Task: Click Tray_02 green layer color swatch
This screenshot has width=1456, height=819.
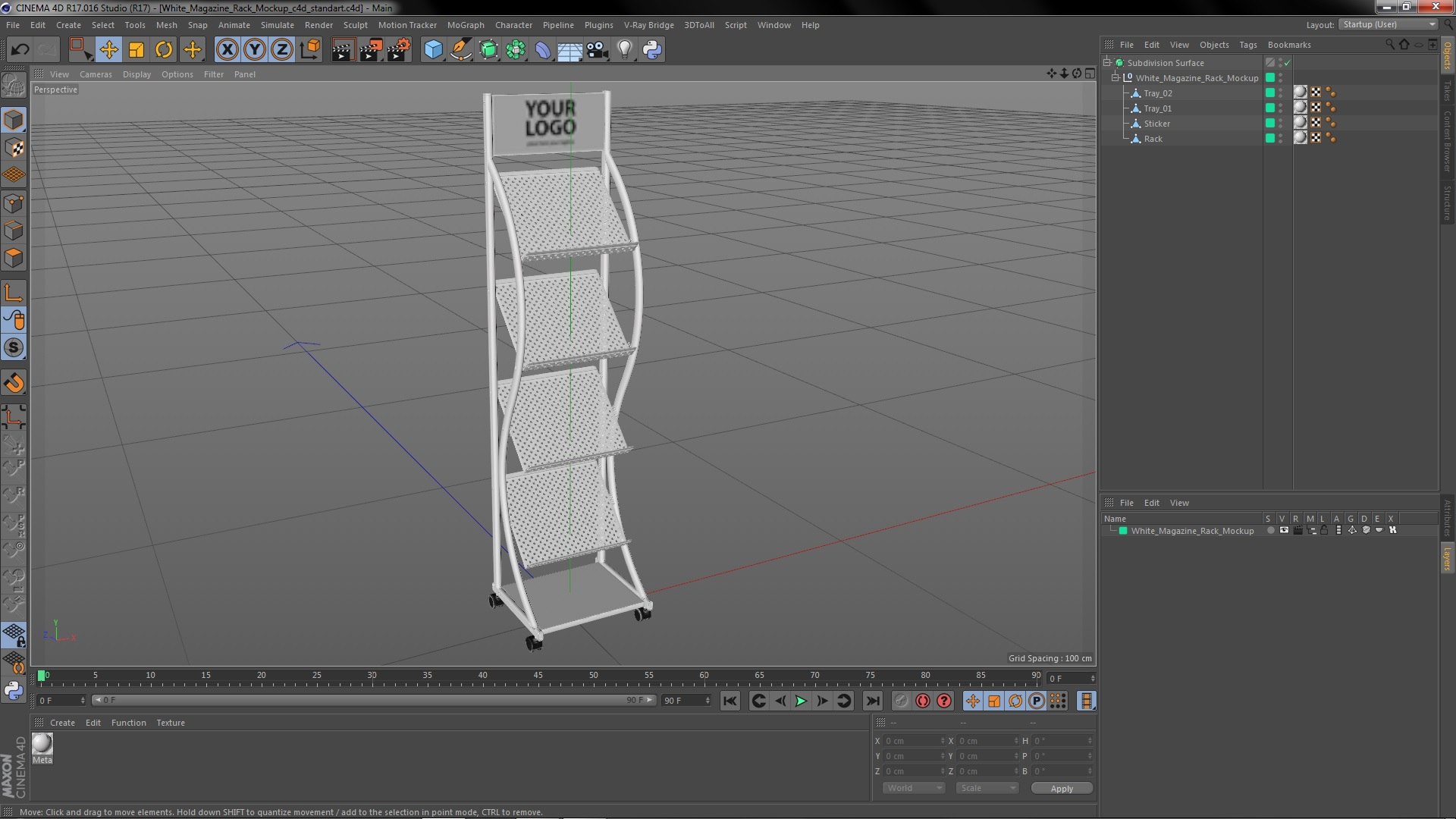Action: 1270,93
